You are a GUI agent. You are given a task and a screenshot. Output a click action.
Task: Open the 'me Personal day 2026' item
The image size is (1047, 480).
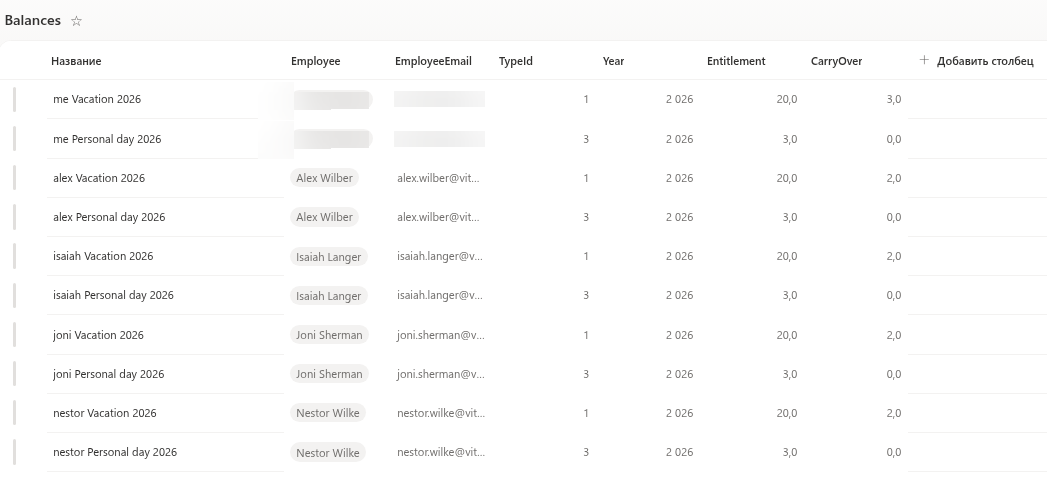click(x=107, y=139)
